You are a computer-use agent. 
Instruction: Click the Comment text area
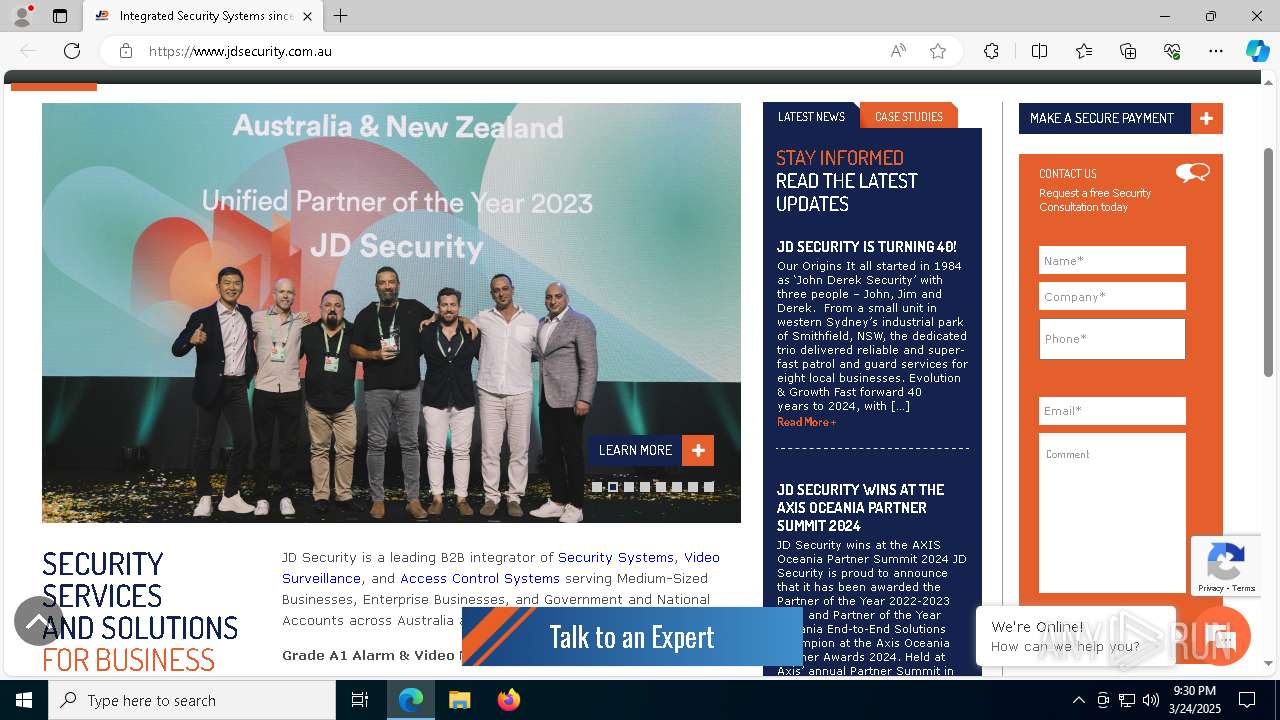(1112, 513)
